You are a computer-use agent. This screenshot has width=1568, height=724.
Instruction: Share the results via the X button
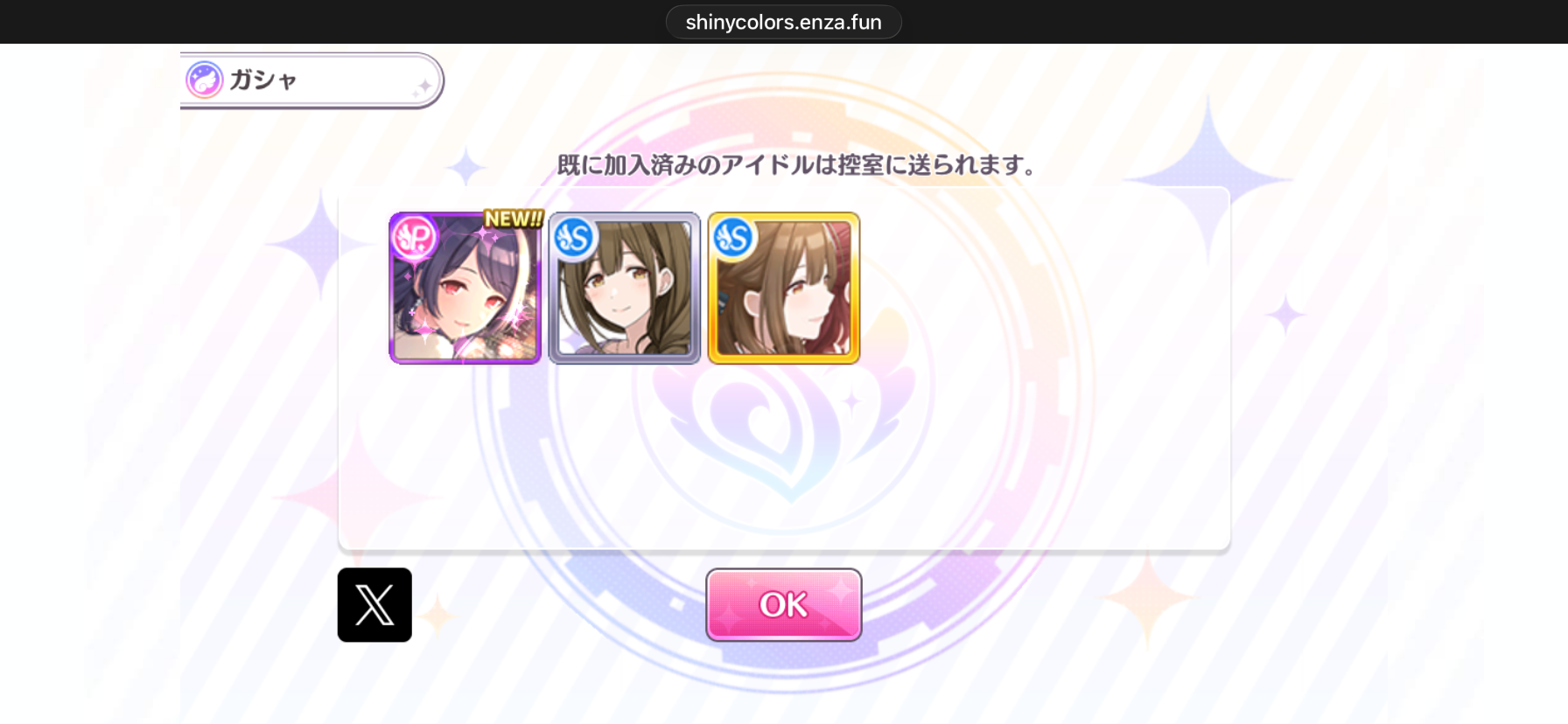[374, 605]
